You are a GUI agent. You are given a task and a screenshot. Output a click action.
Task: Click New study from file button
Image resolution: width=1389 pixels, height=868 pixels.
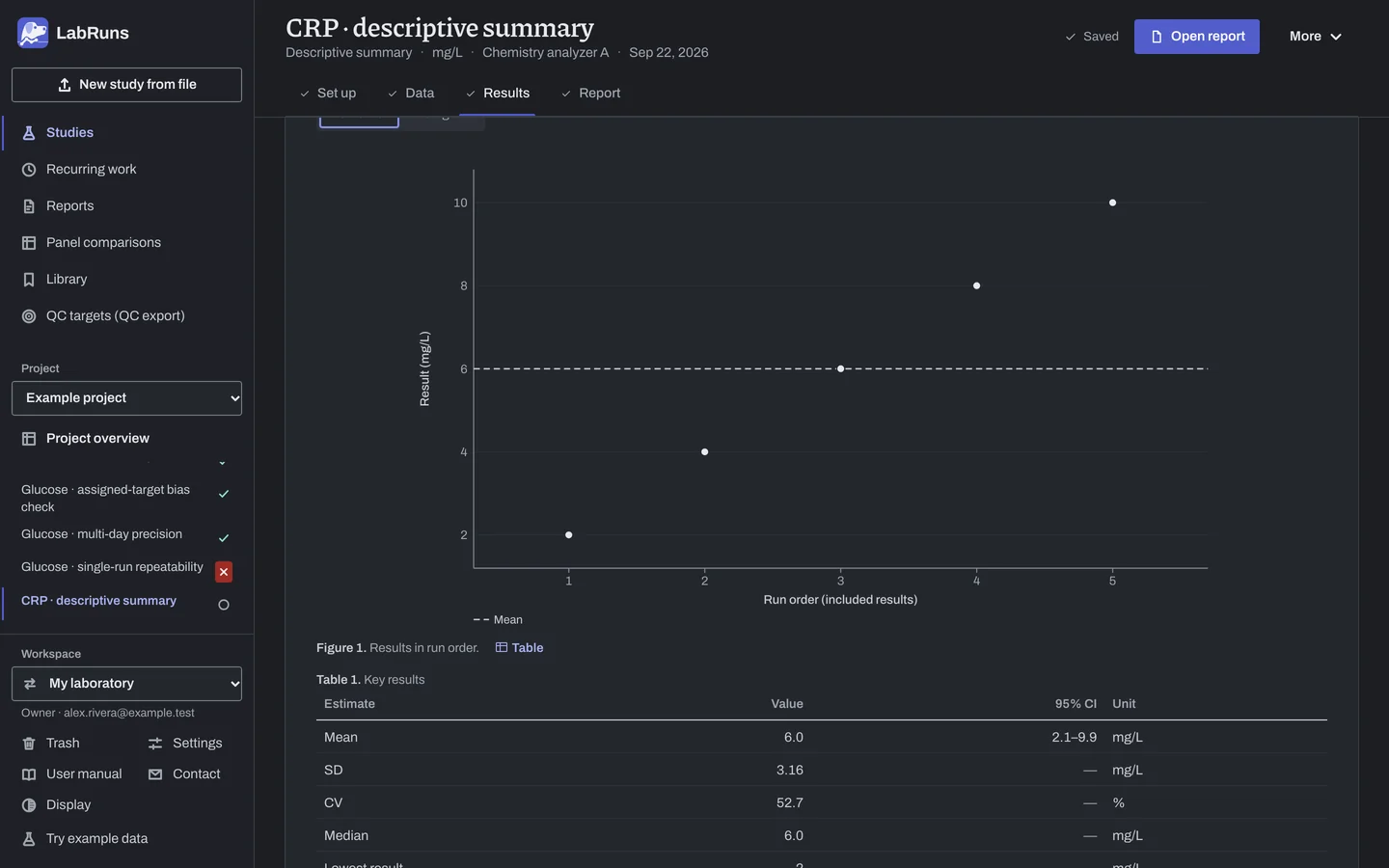tap(126, 85)
